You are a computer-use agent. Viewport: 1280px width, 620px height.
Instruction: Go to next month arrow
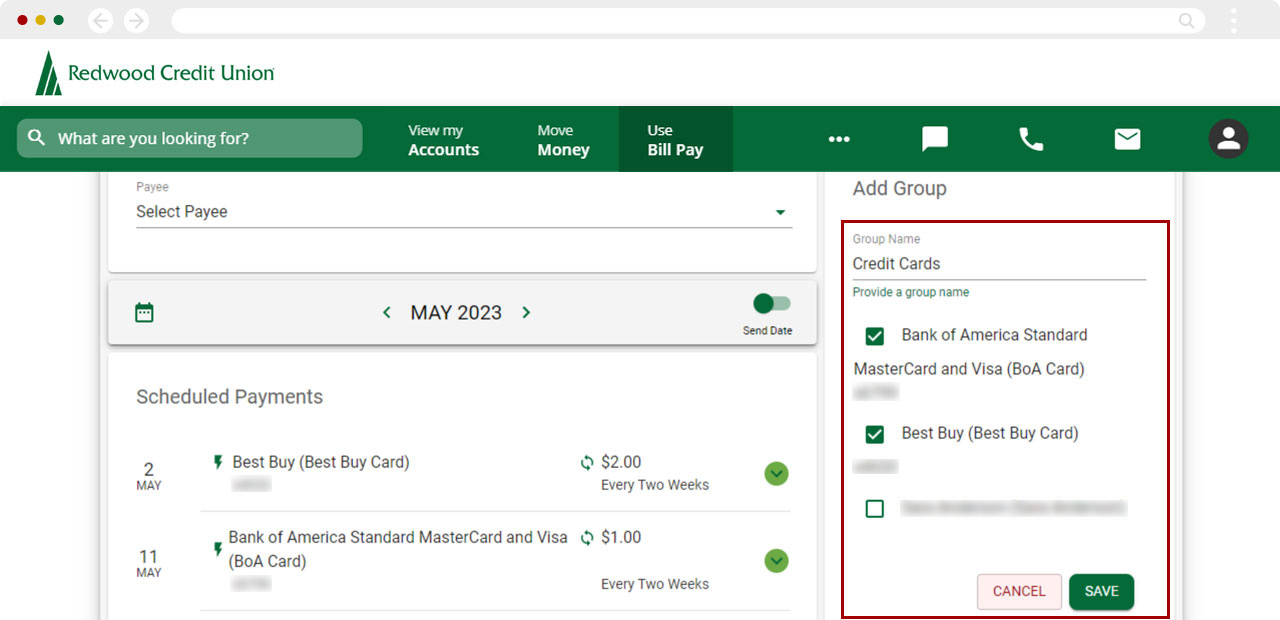(x=526, y=313)
